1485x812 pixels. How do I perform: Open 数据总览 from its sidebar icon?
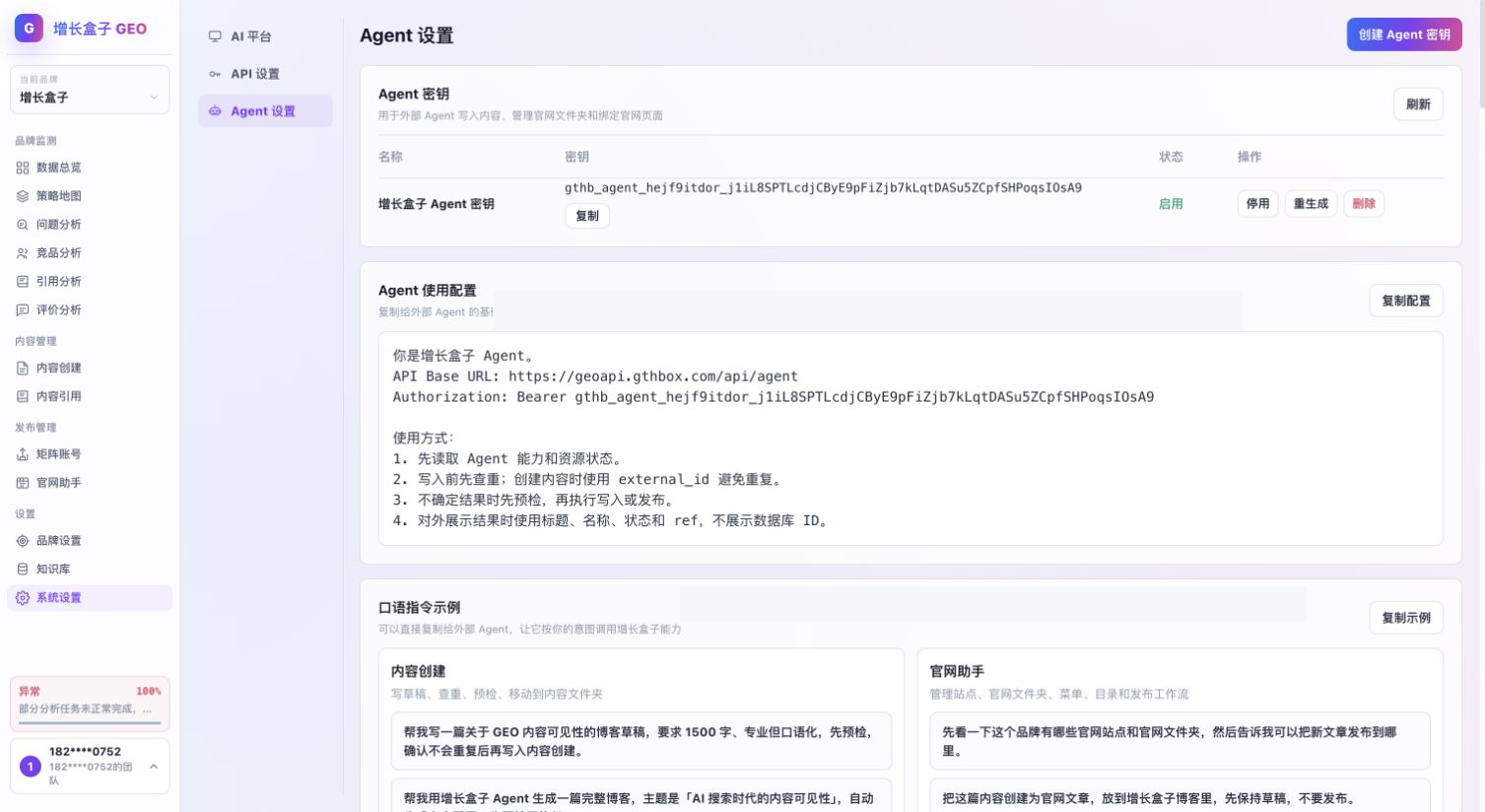(x=23, y=168)
